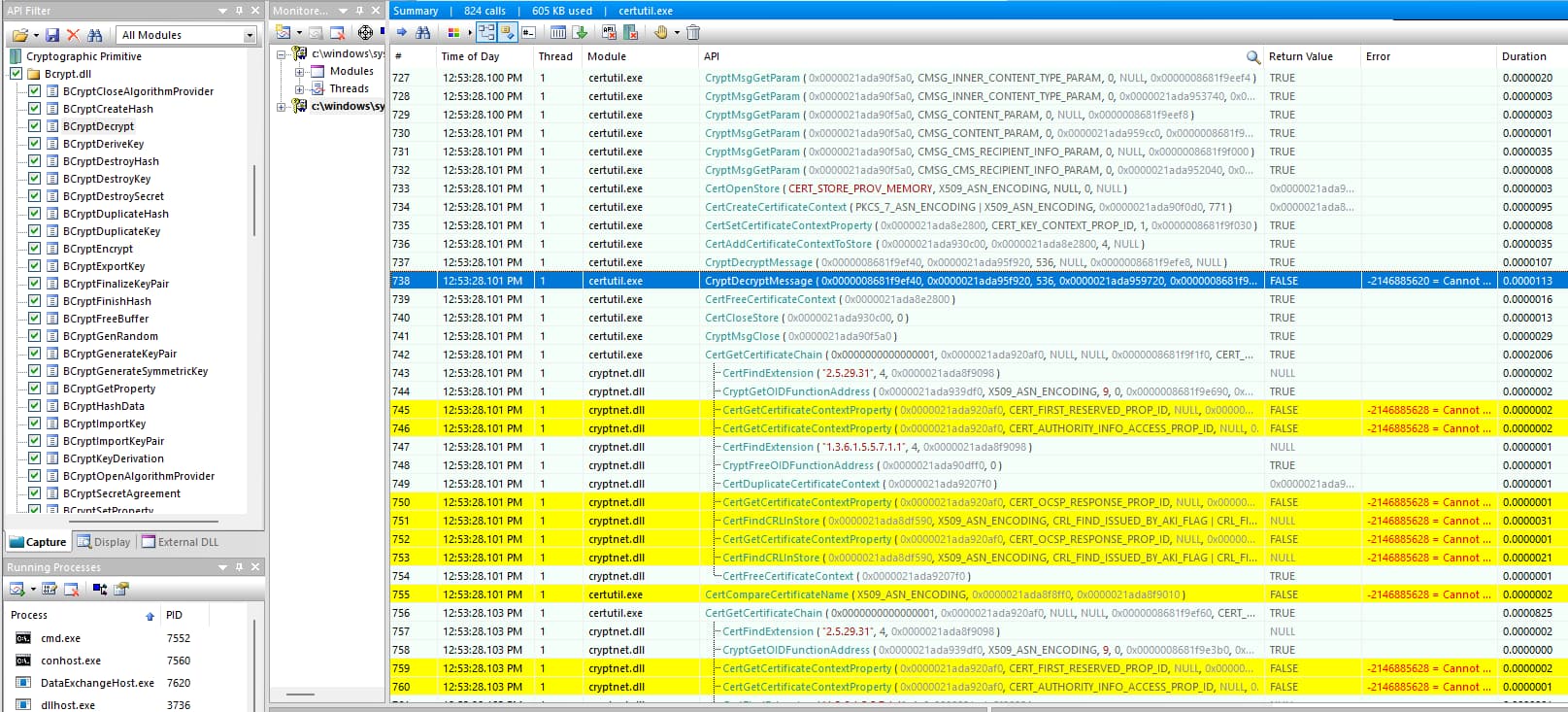Click remove process icon in Monitored Processes toolbar

pyautogui.click(x=337, y=33)
